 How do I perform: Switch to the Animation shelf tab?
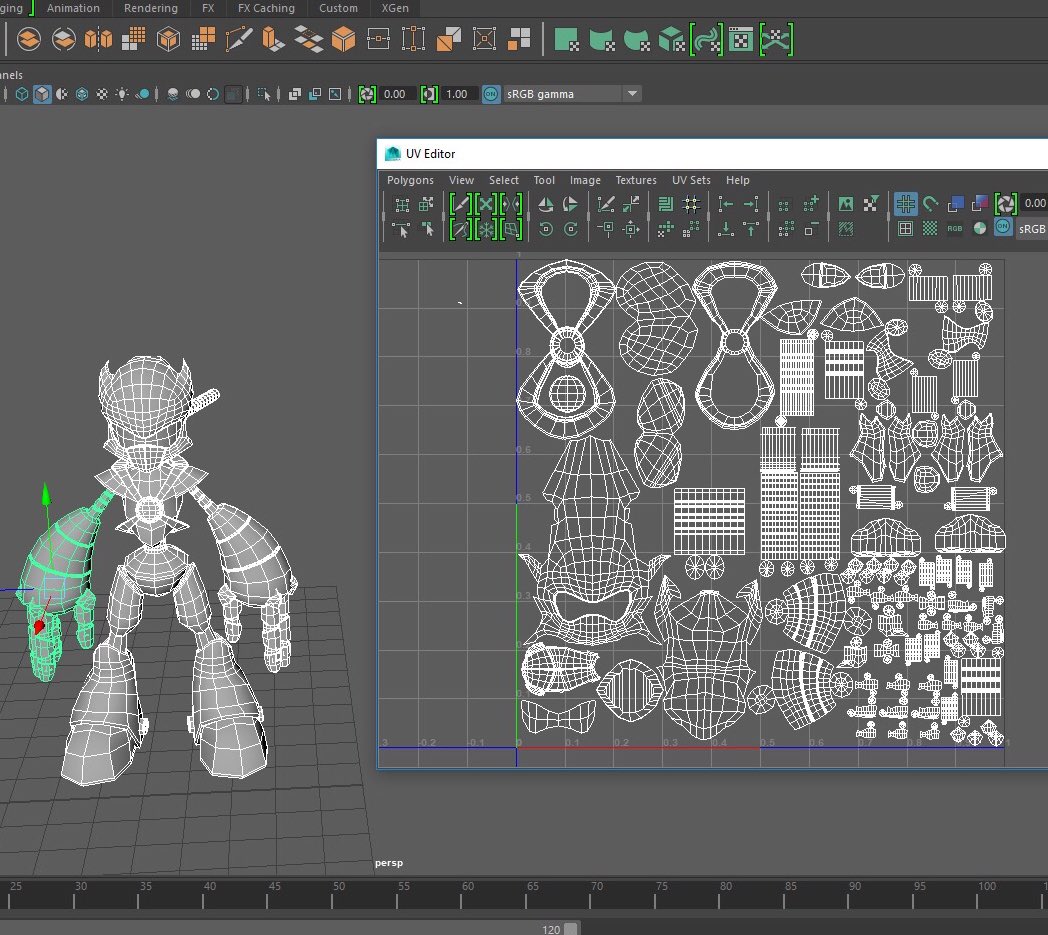[73, 8]
